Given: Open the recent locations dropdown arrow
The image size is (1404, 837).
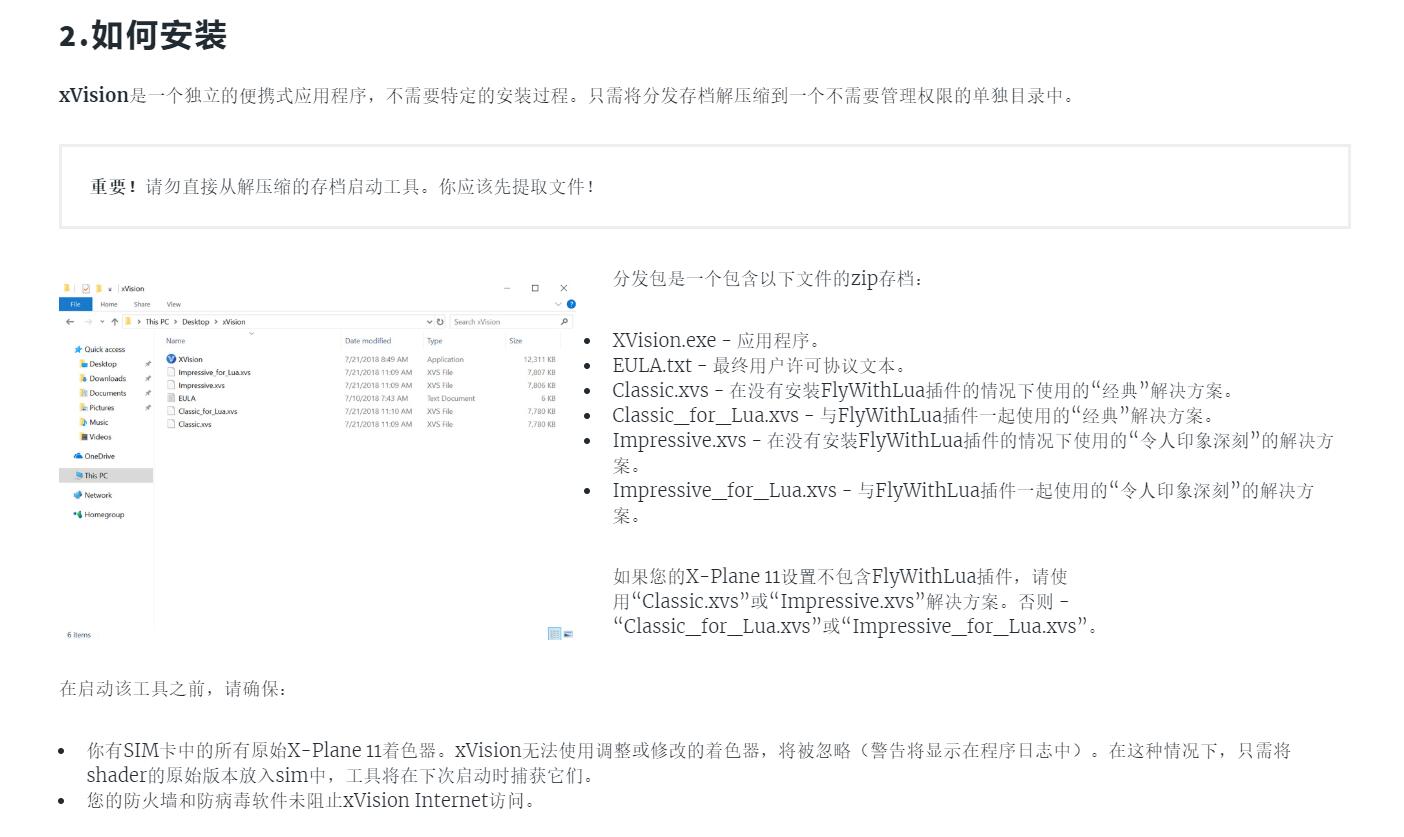Looking at the screenshot, I should 102,322.
